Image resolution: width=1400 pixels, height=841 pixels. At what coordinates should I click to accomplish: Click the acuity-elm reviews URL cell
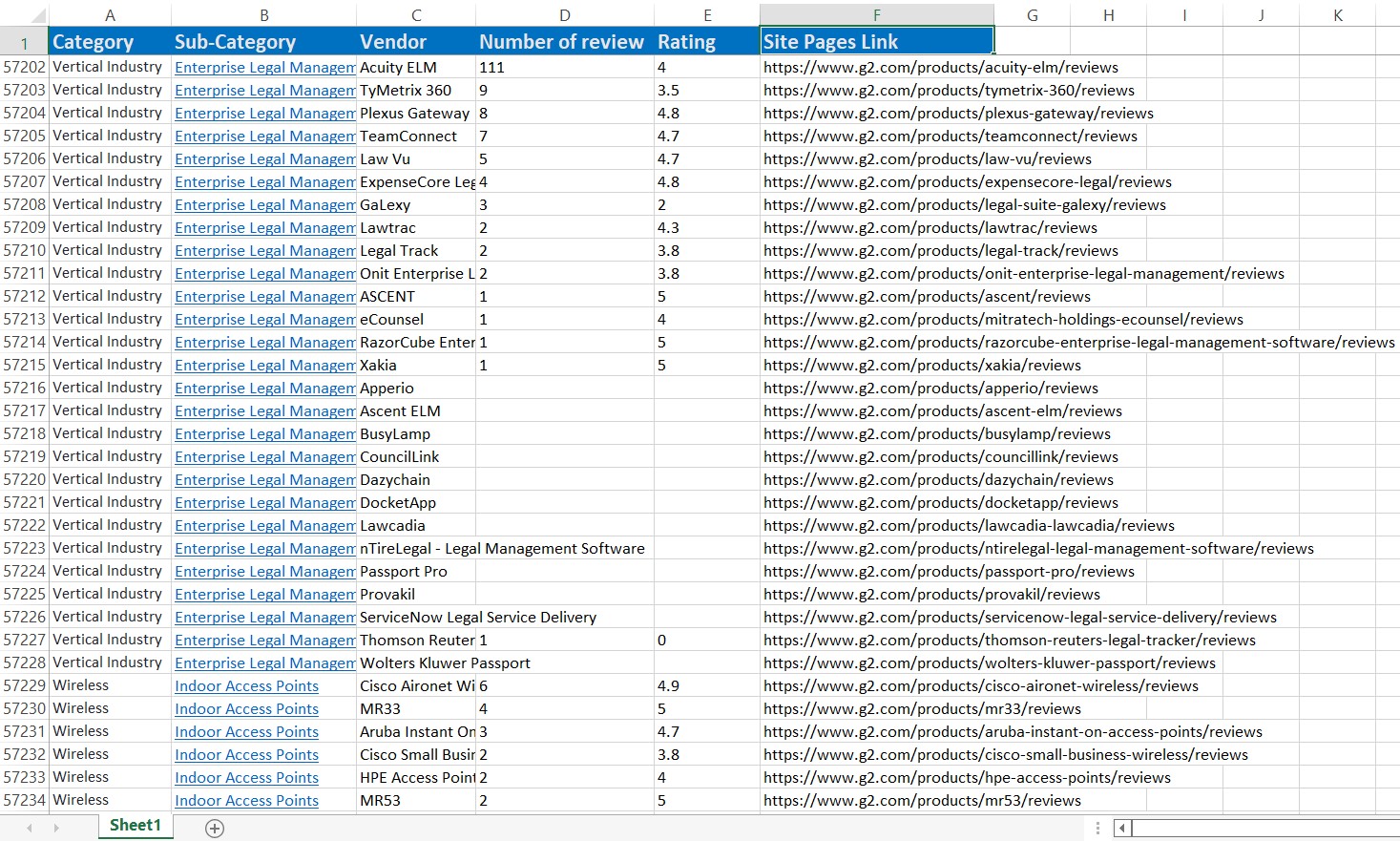click(940, 68)
